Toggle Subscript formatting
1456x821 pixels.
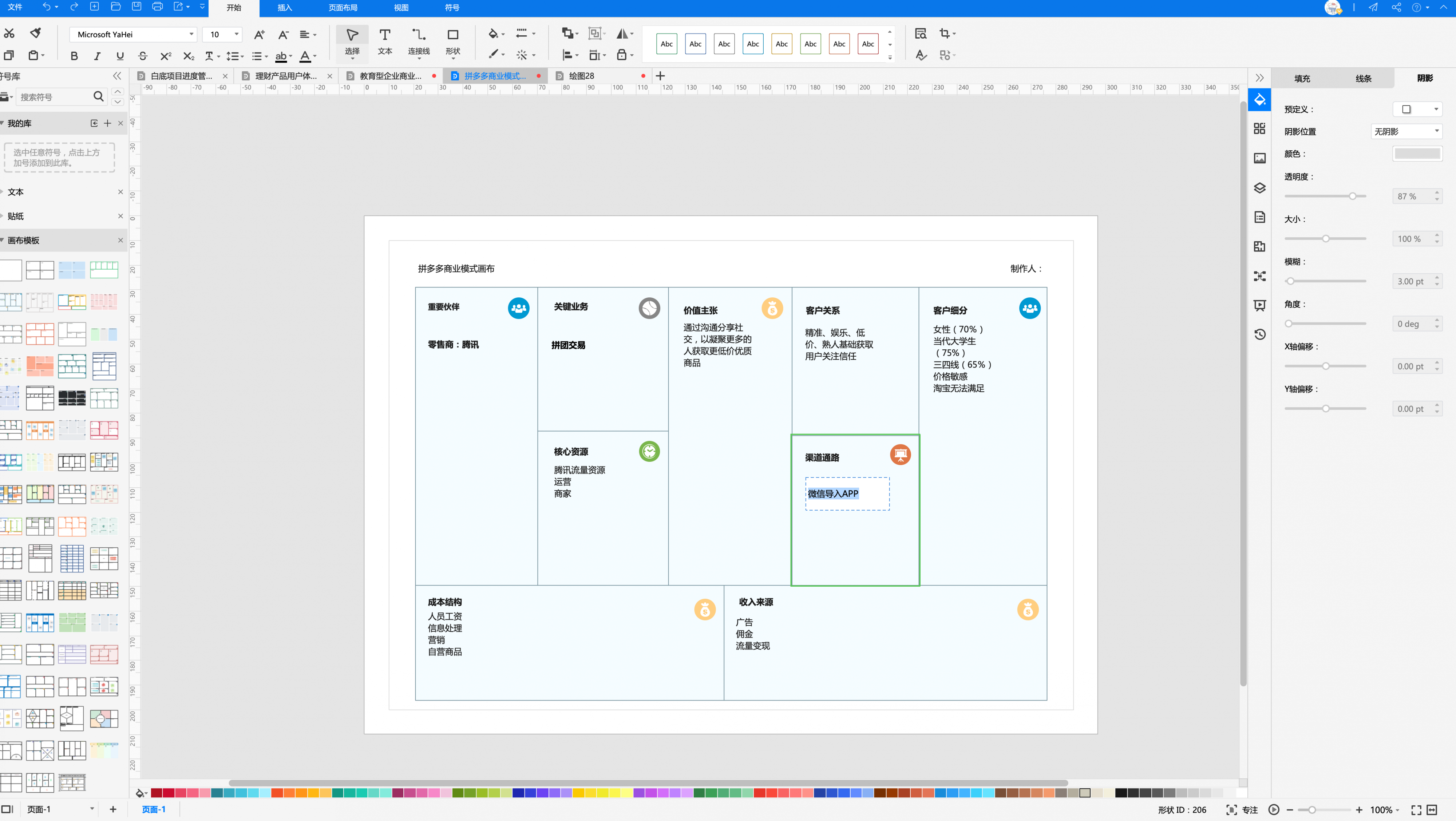[188, 56]
